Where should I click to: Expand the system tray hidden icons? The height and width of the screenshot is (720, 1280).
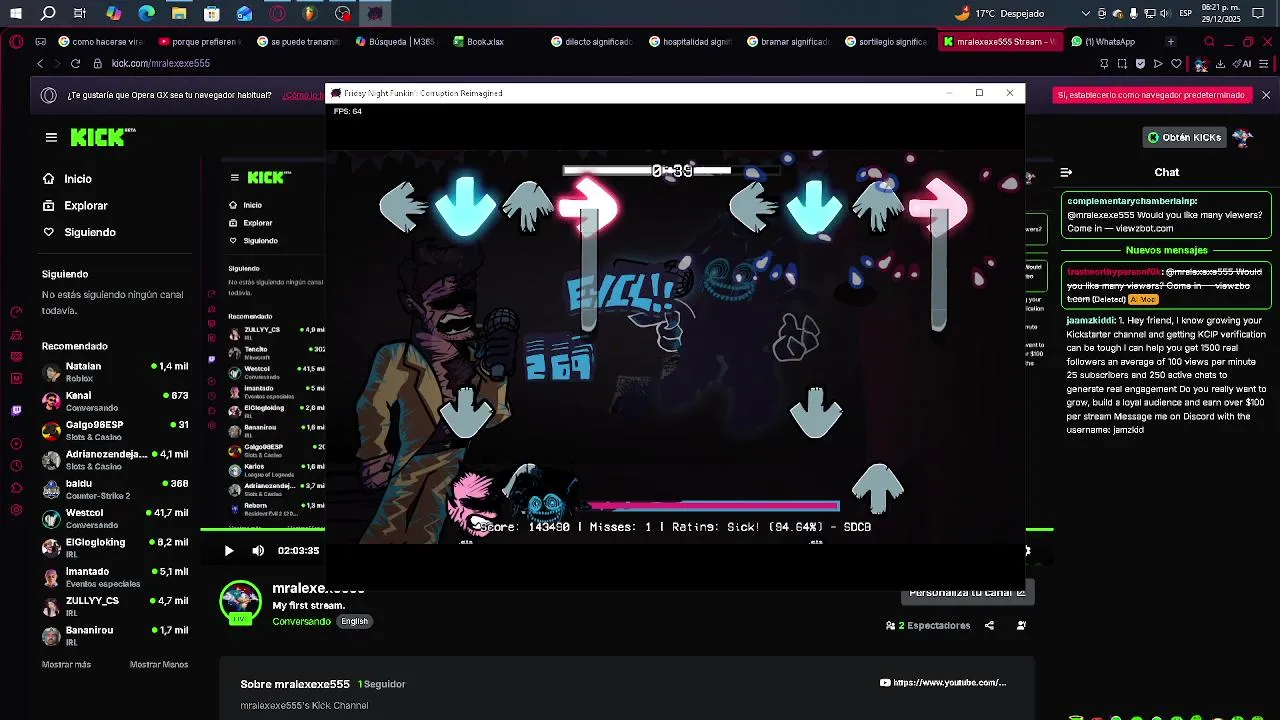click(1086, 14)
